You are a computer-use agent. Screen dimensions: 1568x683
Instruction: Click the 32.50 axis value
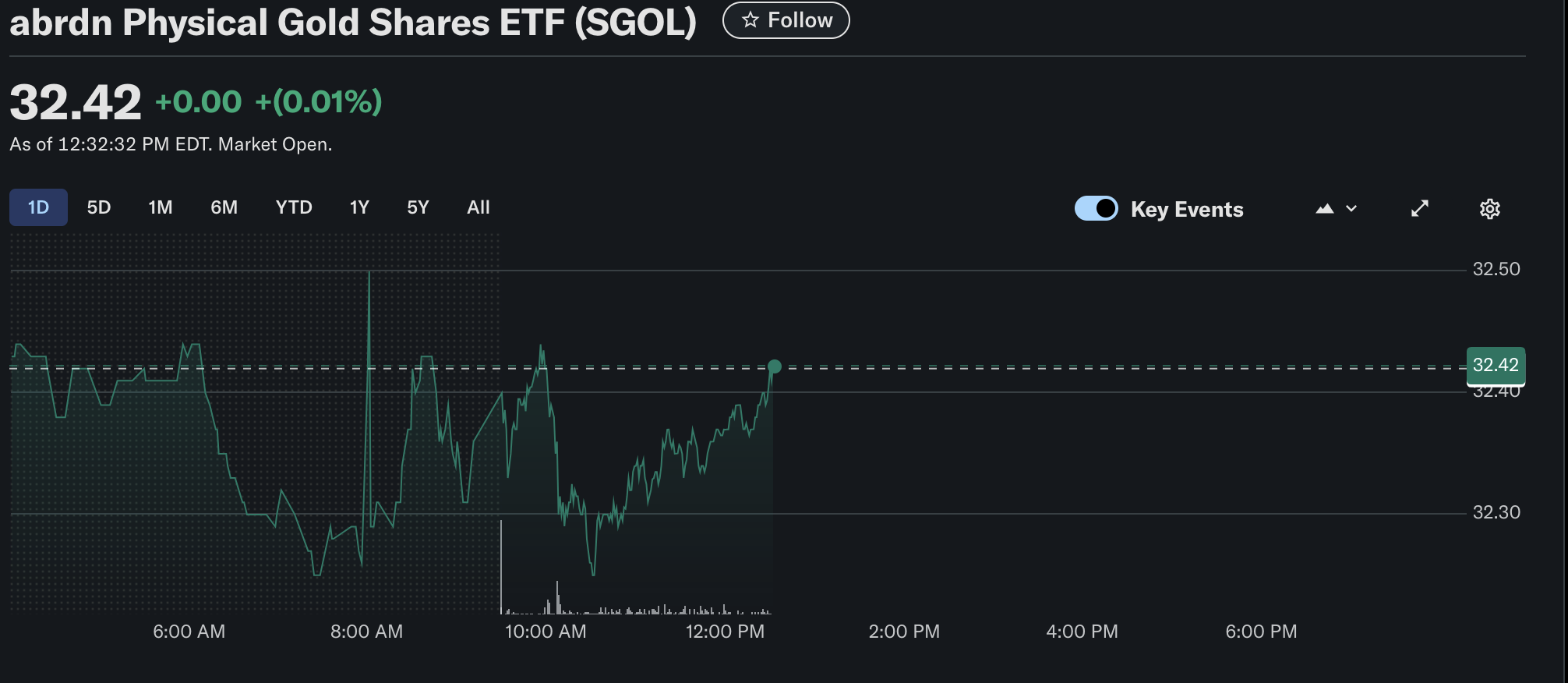[1496, 269]
